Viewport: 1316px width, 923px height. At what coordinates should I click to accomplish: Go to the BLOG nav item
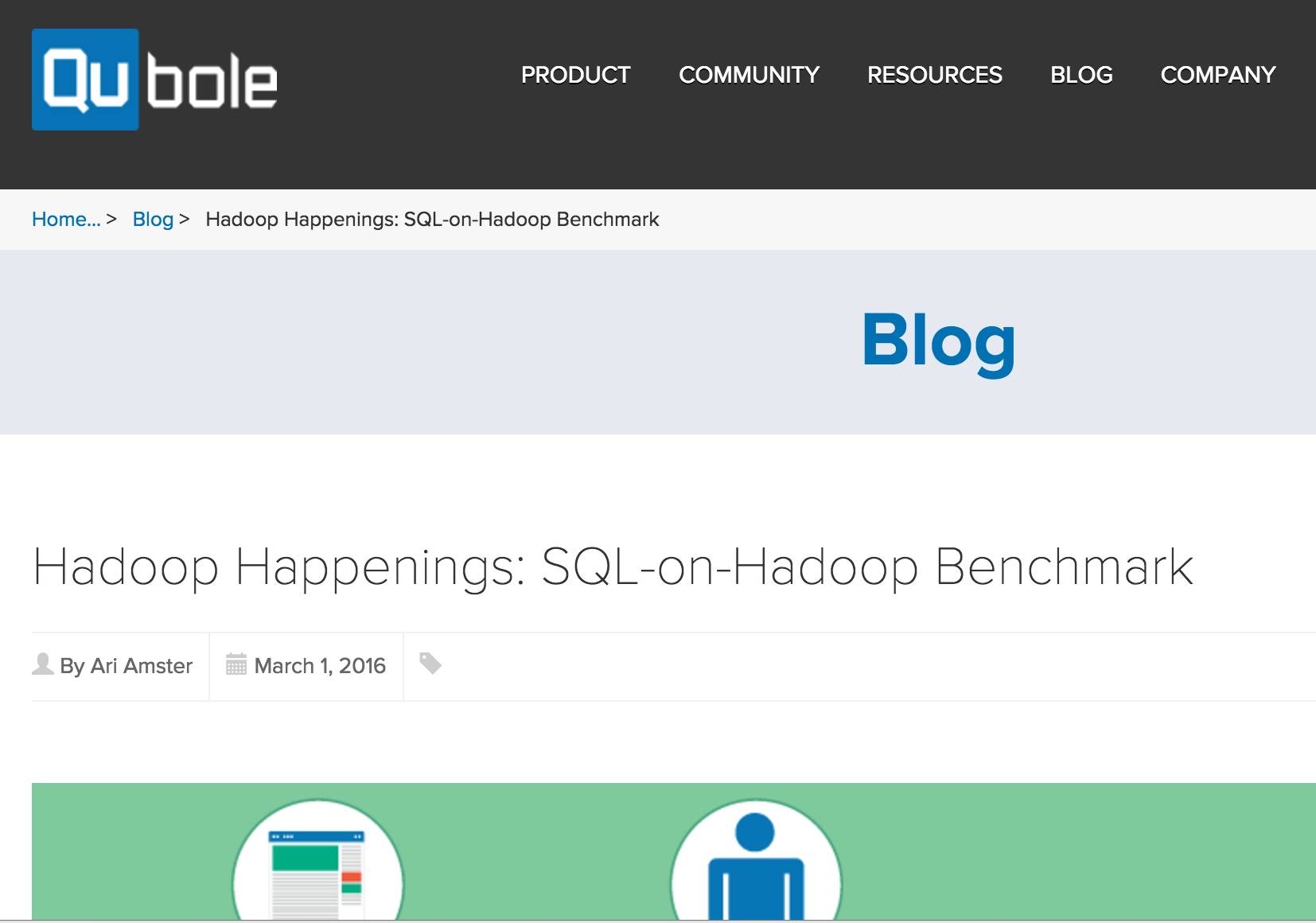1081,75
